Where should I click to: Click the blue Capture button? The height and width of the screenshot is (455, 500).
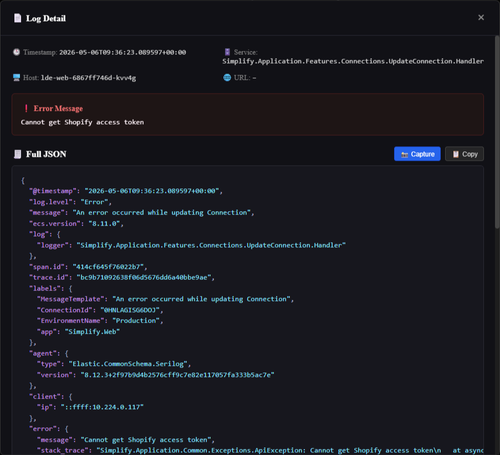click(x=417, y=154)
